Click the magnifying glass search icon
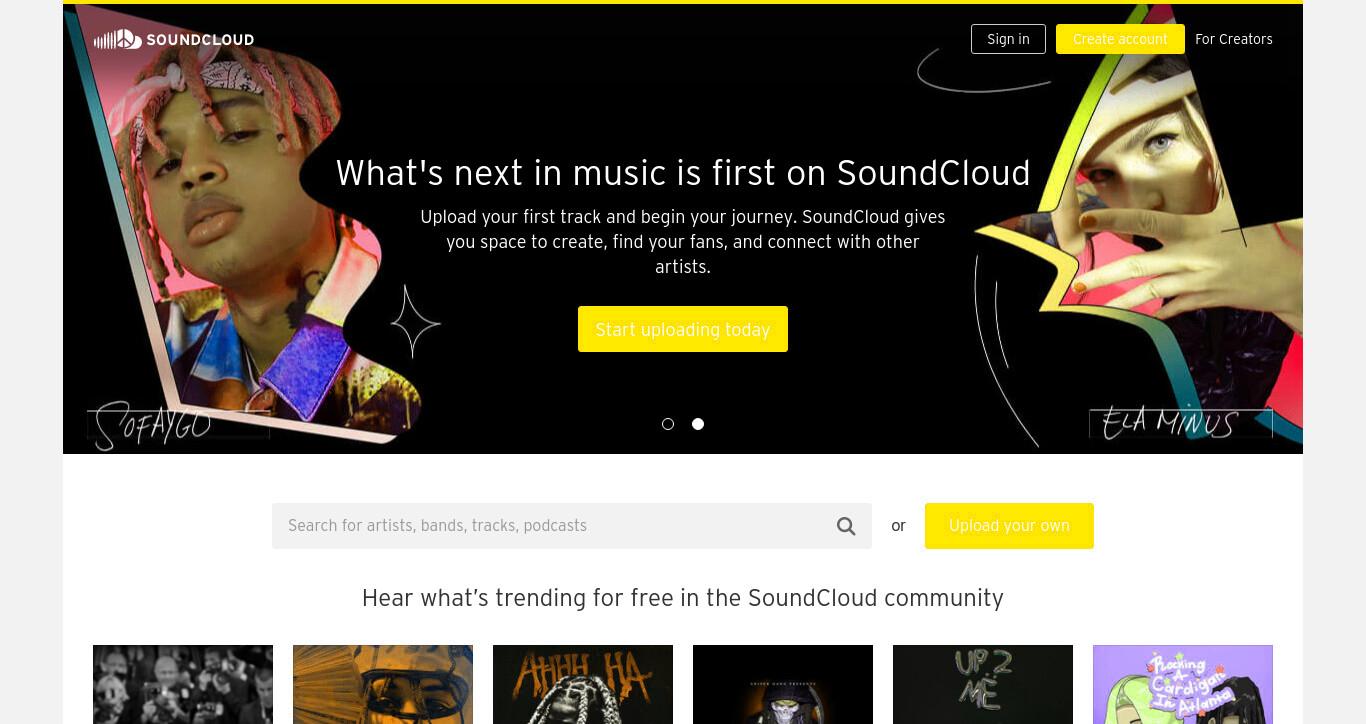 (846, 526)
